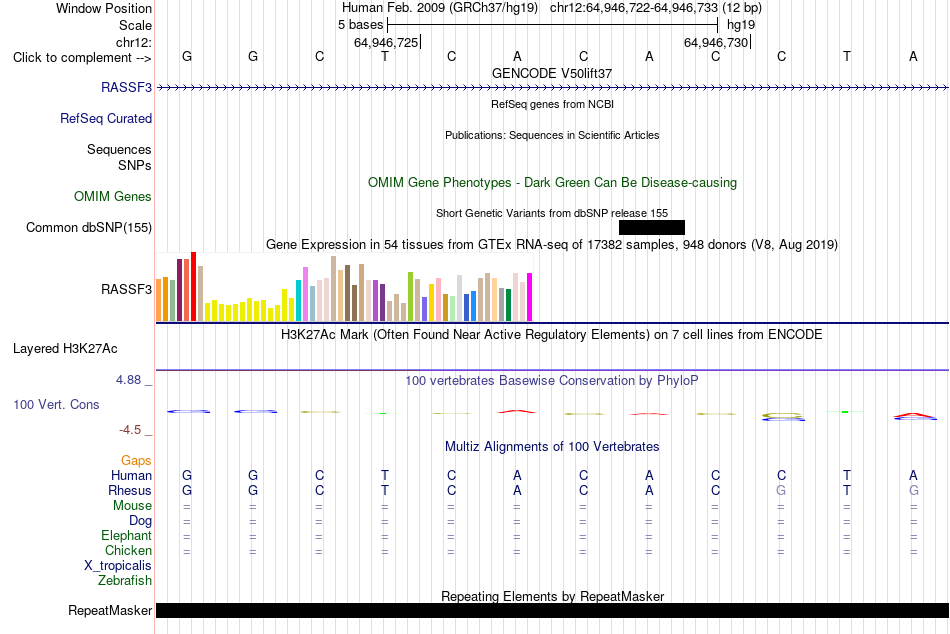This screenshot has height=634, width=950.
Task: Click the Human species label
Action: tap(131, 475)
